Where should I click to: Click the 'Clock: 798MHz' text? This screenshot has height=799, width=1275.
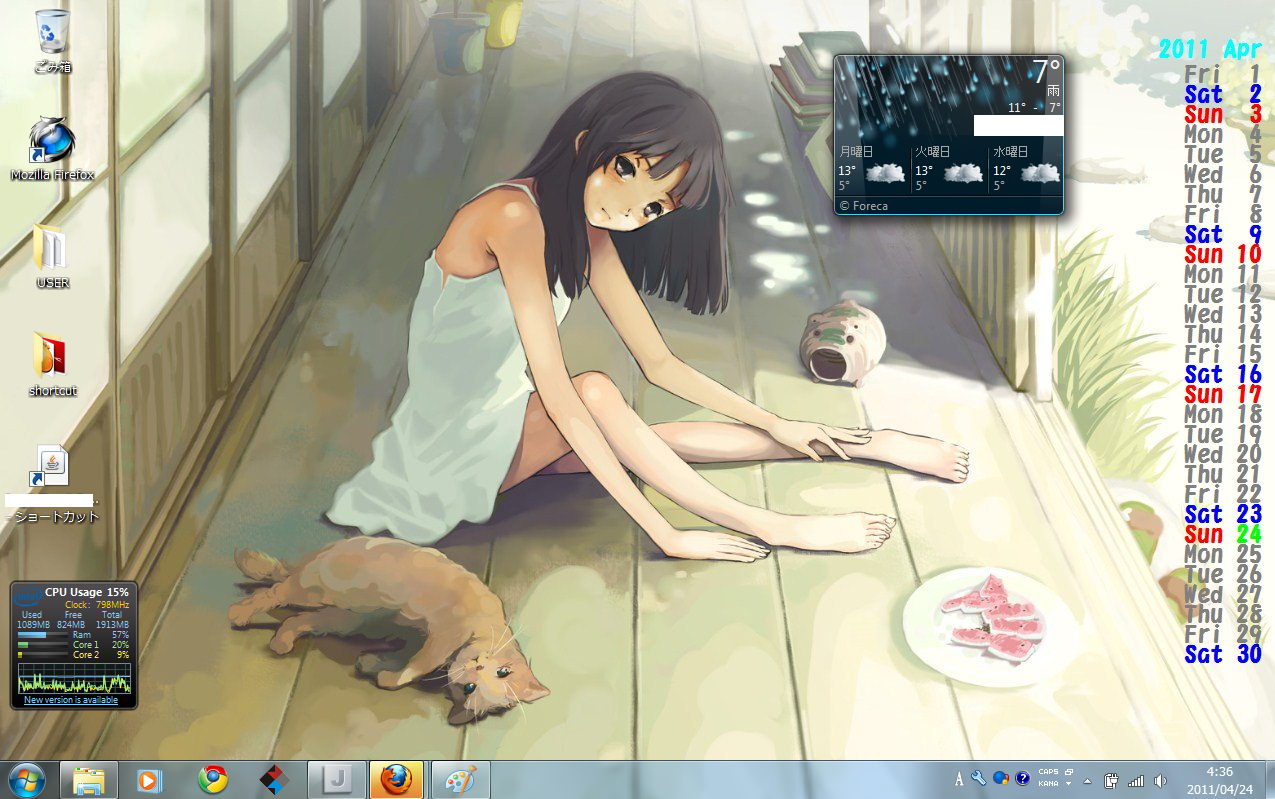97,605
